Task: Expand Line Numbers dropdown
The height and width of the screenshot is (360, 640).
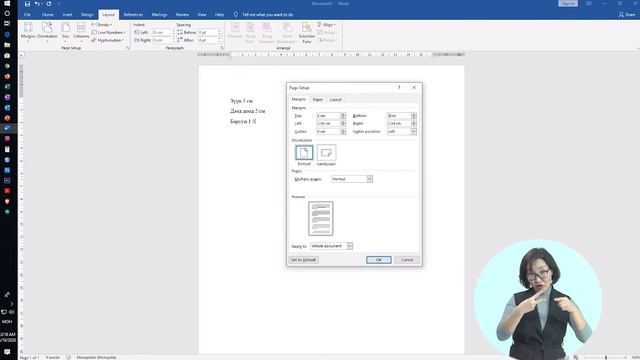Action: [108, 32]
